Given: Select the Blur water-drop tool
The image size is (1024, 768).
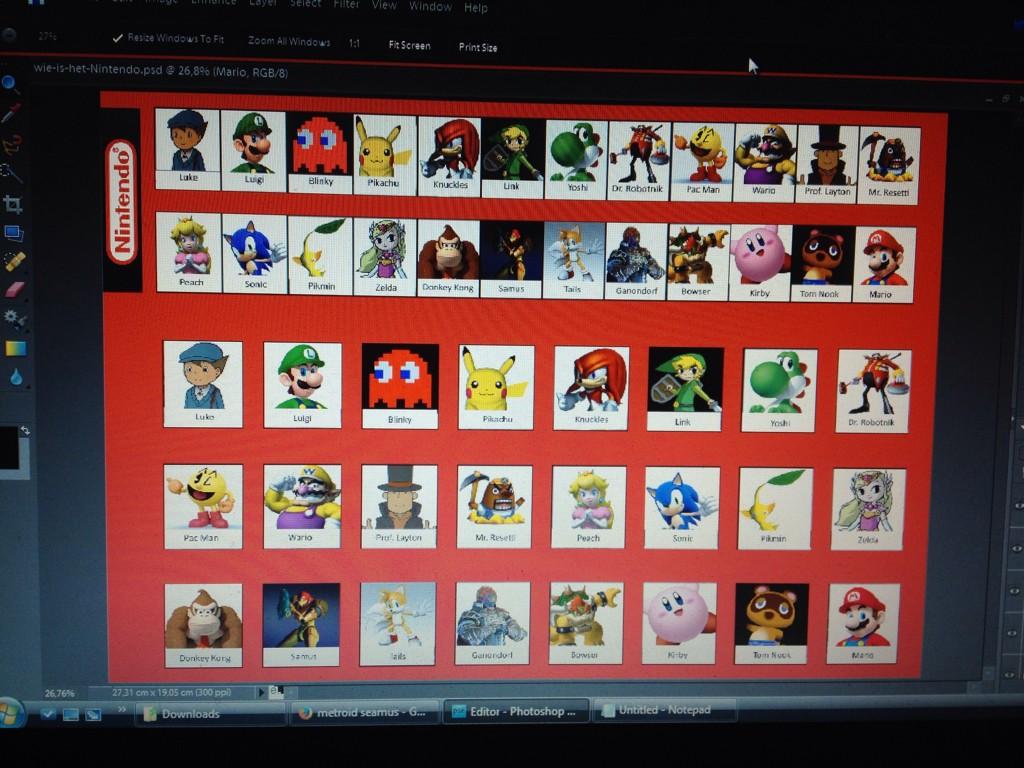Looking at the screenshot, I should pos(16,377).
